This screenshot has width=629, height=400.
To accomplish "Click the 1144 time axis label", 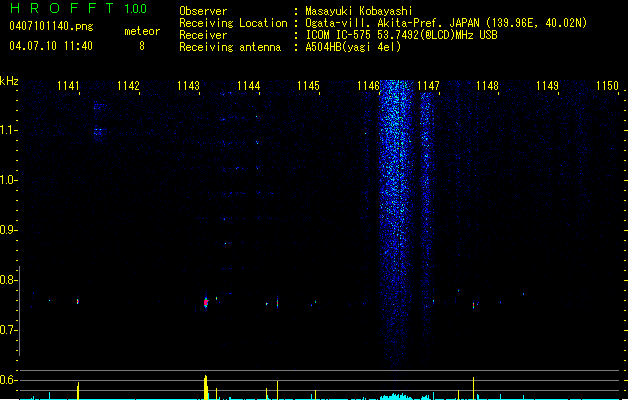I will click(248, 86).
